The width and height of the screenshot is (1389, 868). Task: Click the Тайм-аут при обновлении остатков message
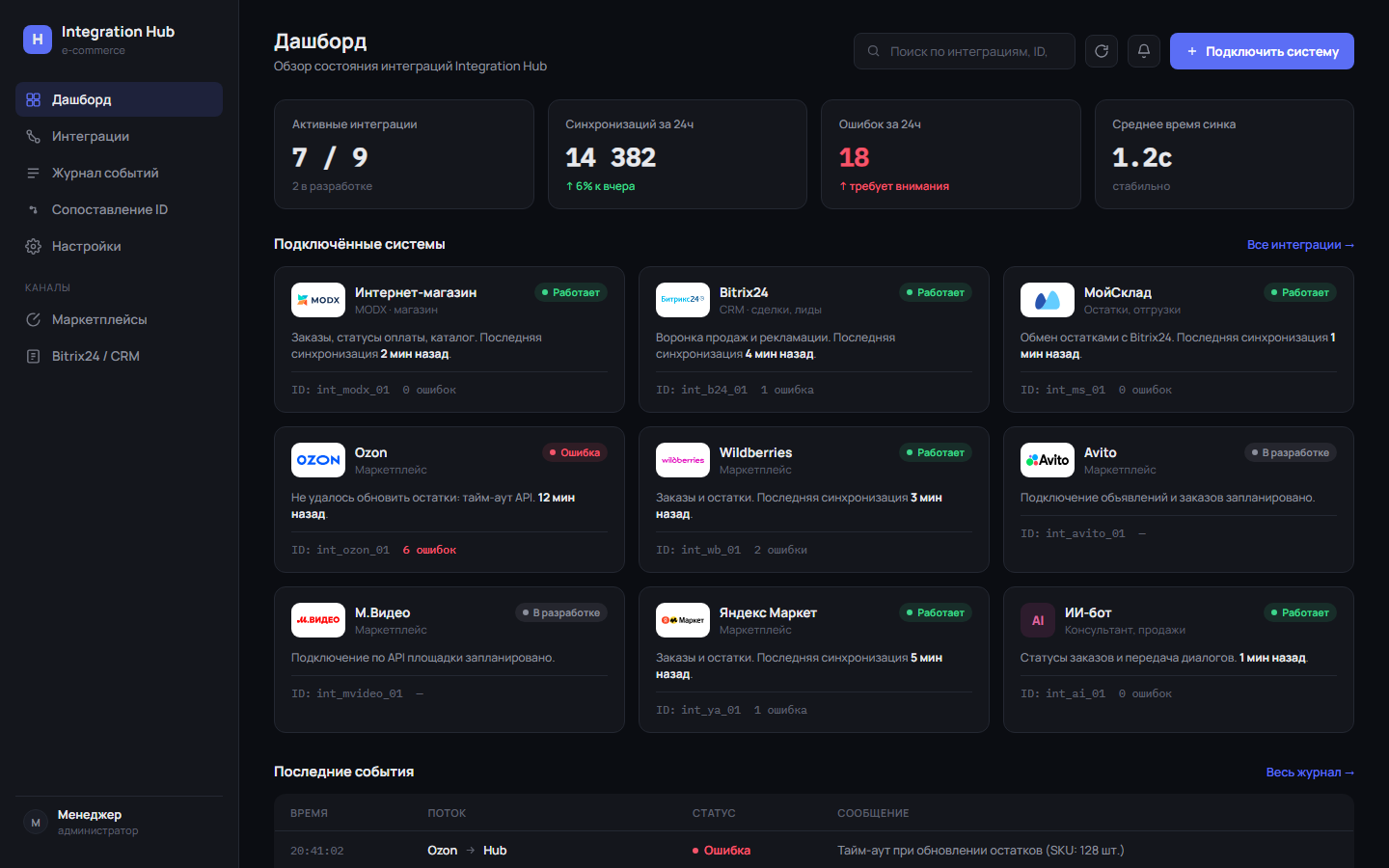980,851
